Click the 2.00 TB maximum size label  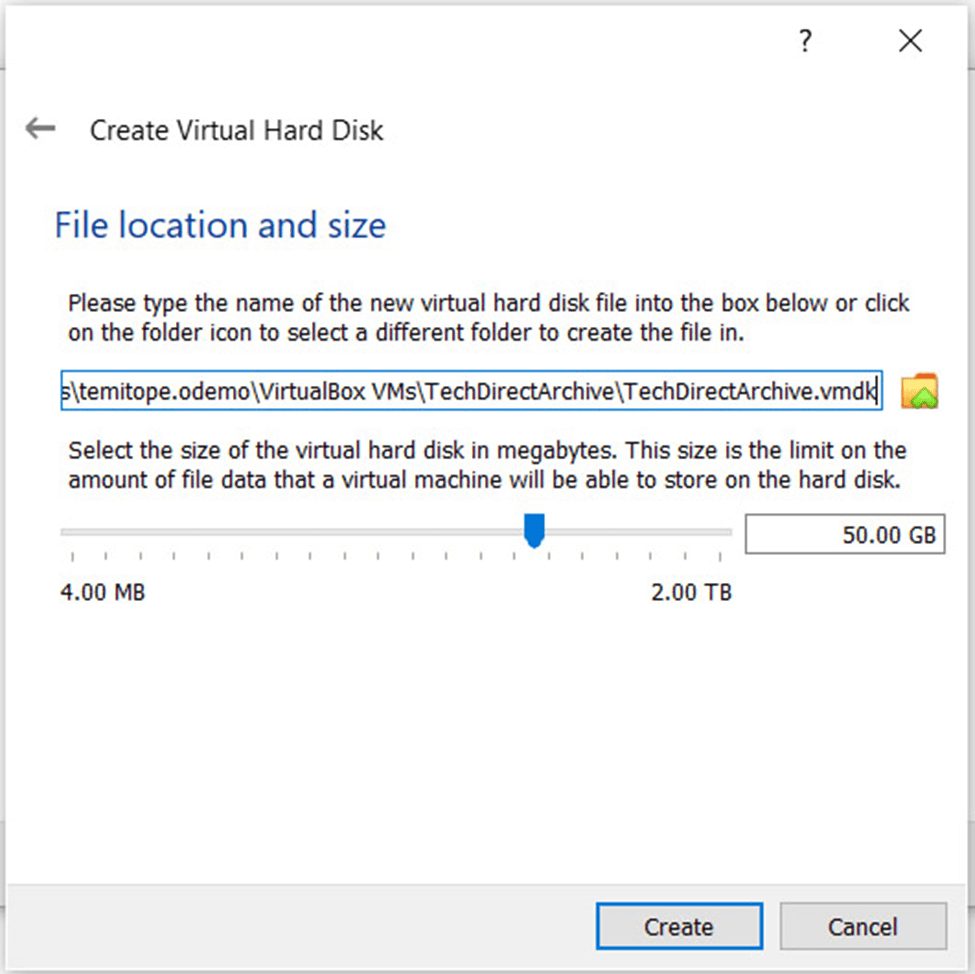point(691,591)
